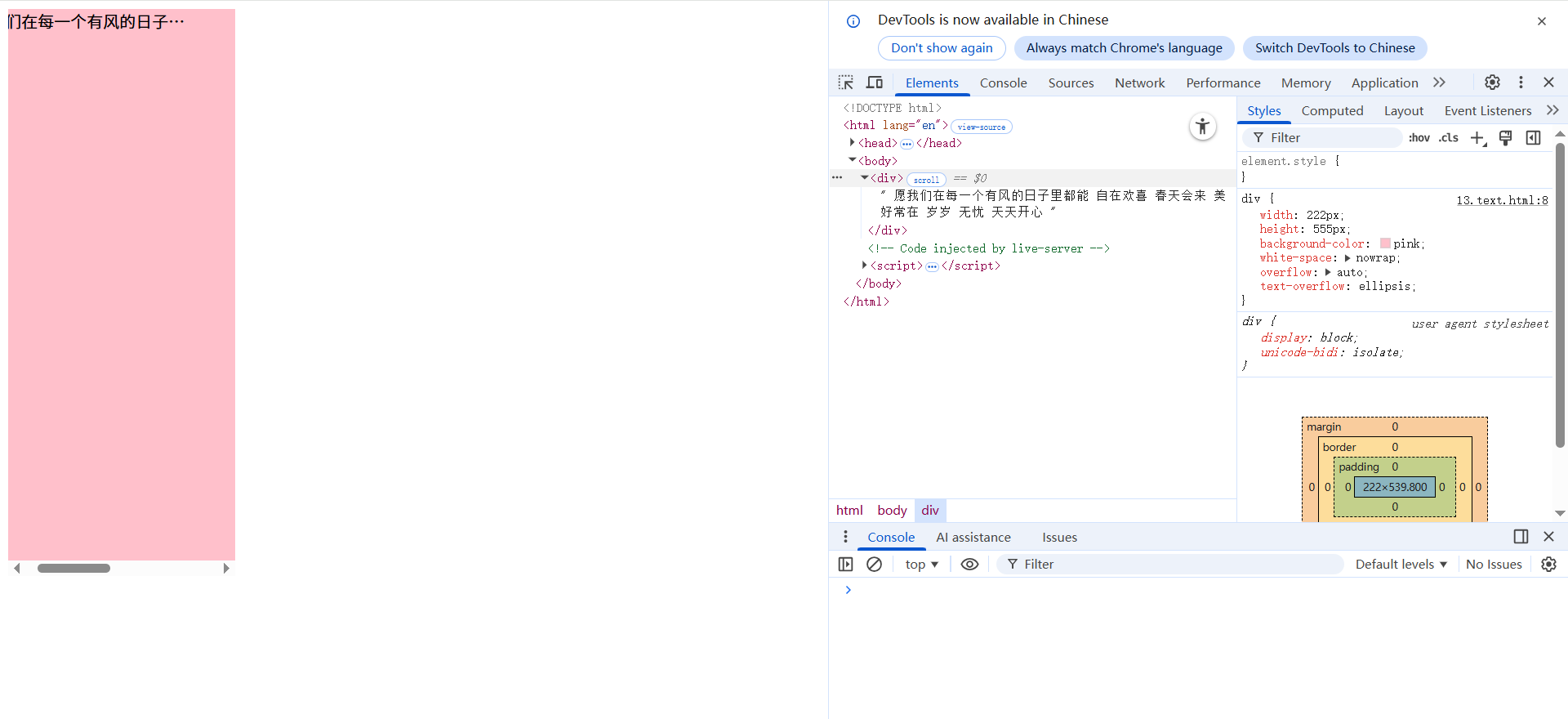The image size is (1568, 719).
Task: Switch to the Console panel tab
Action: tap(1003, 83)
